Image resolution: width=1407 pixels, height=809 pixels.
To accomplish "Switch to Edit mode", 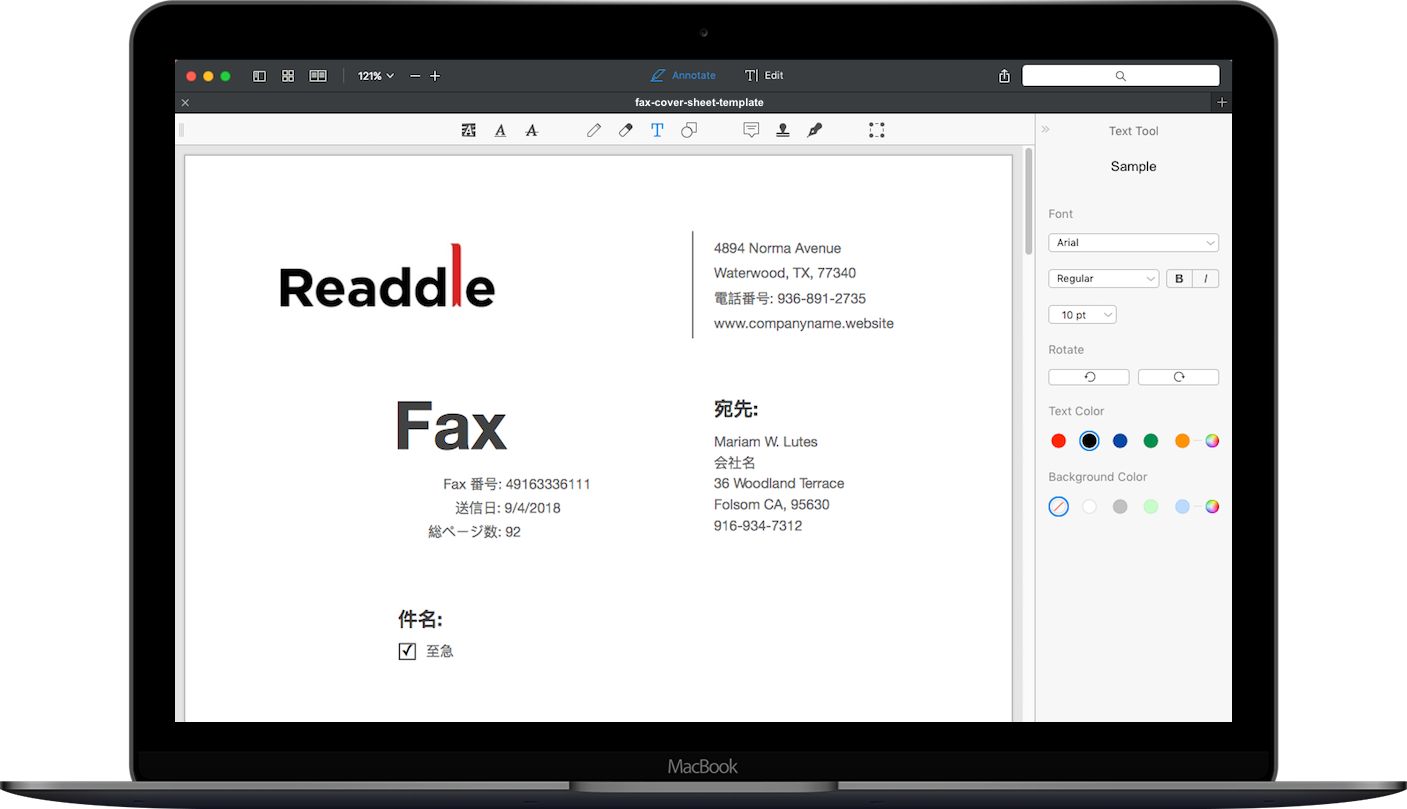I will pyautogui.click(x=764, y=76).
